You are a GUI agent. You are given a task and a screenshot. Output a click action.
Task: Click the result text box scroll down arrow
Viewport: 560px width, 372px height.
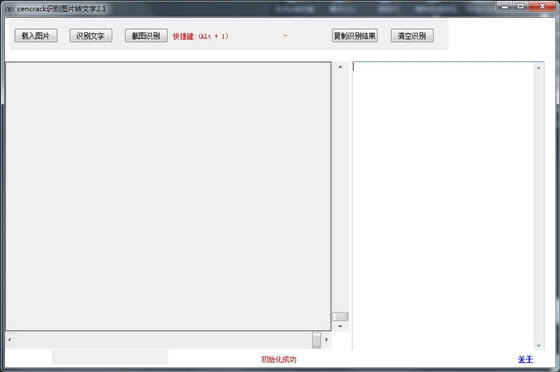click(539, 345)
